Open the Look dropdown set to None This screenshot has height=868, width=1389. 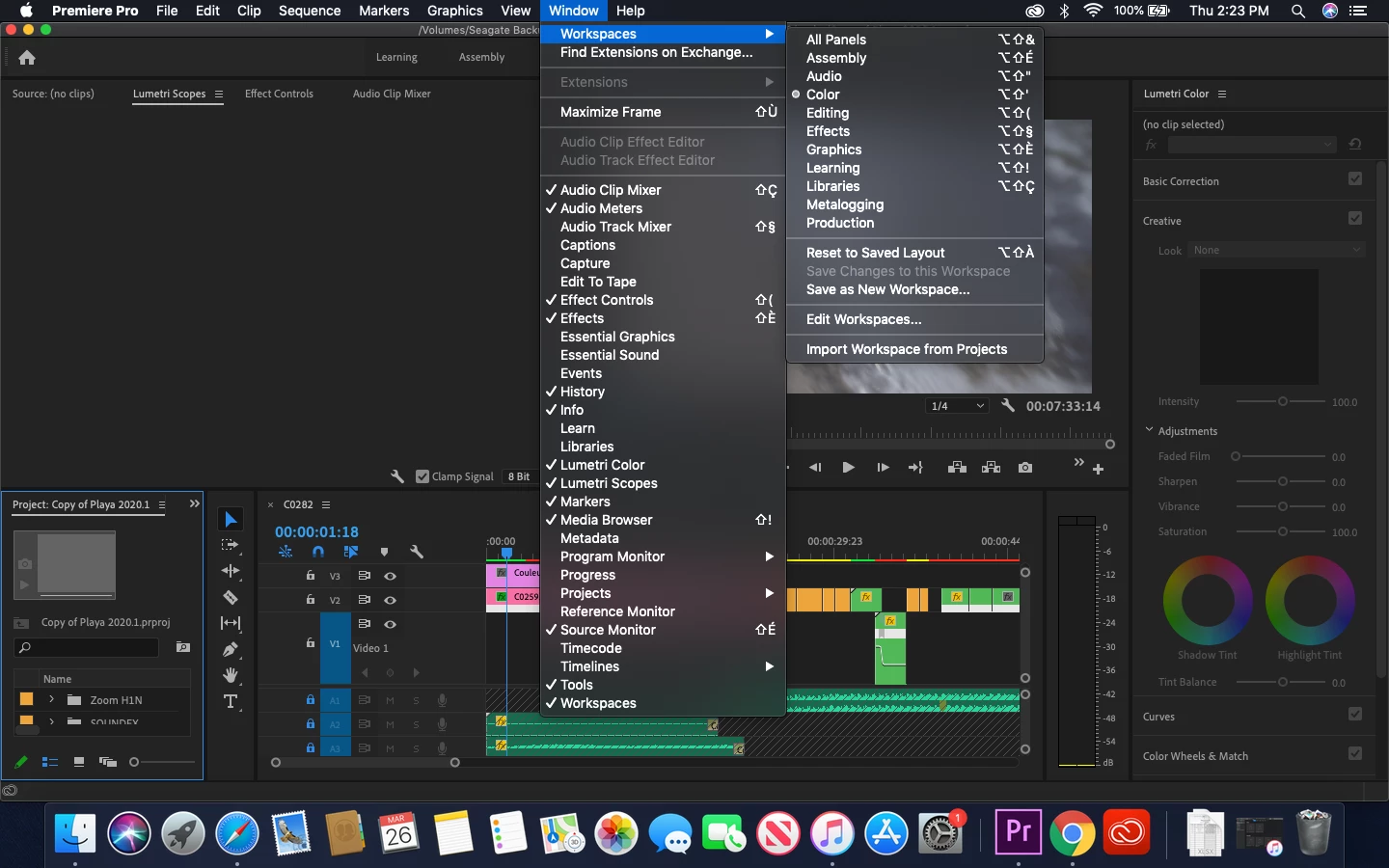[x=1277, y=250]
